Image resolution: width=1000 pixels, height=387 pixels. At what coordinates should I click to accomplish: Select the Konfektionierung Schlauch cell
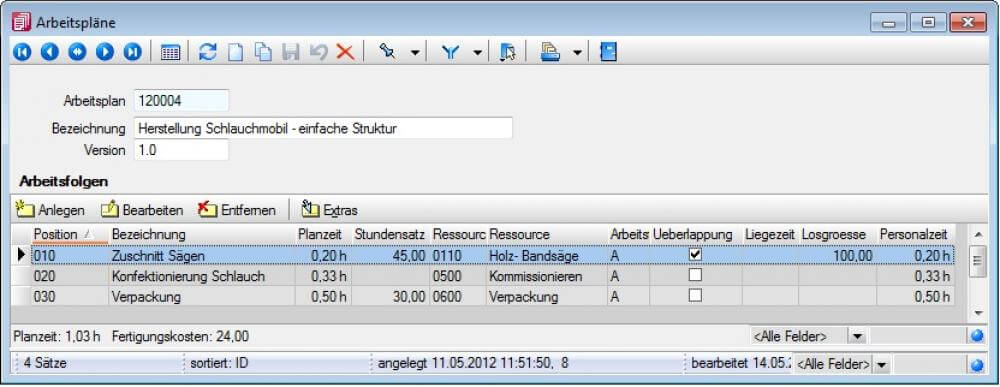202,277
